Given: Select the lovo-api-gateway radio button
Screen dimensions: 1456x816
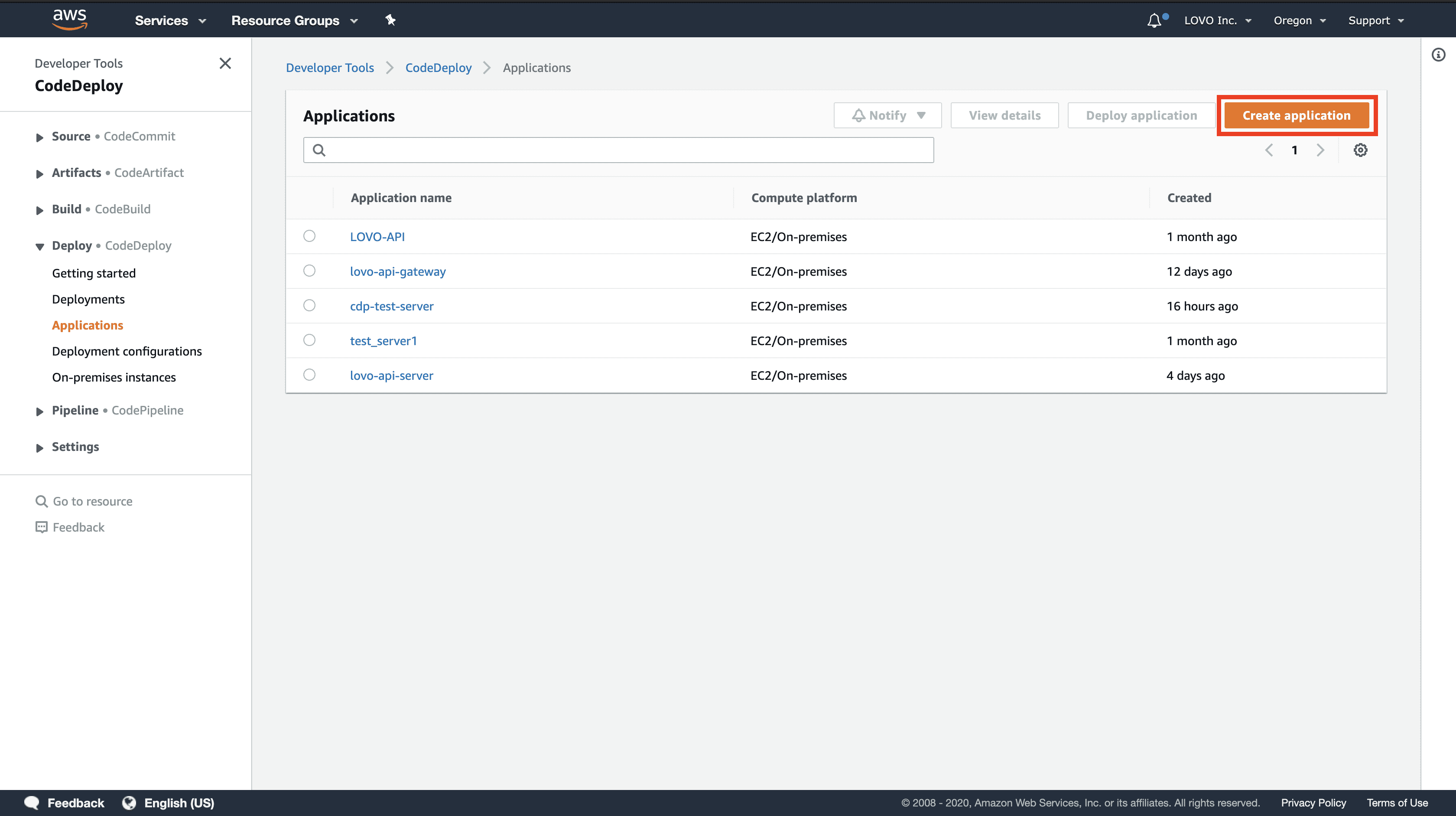Looking at the screenshot, I should click(x=309, y=271).
